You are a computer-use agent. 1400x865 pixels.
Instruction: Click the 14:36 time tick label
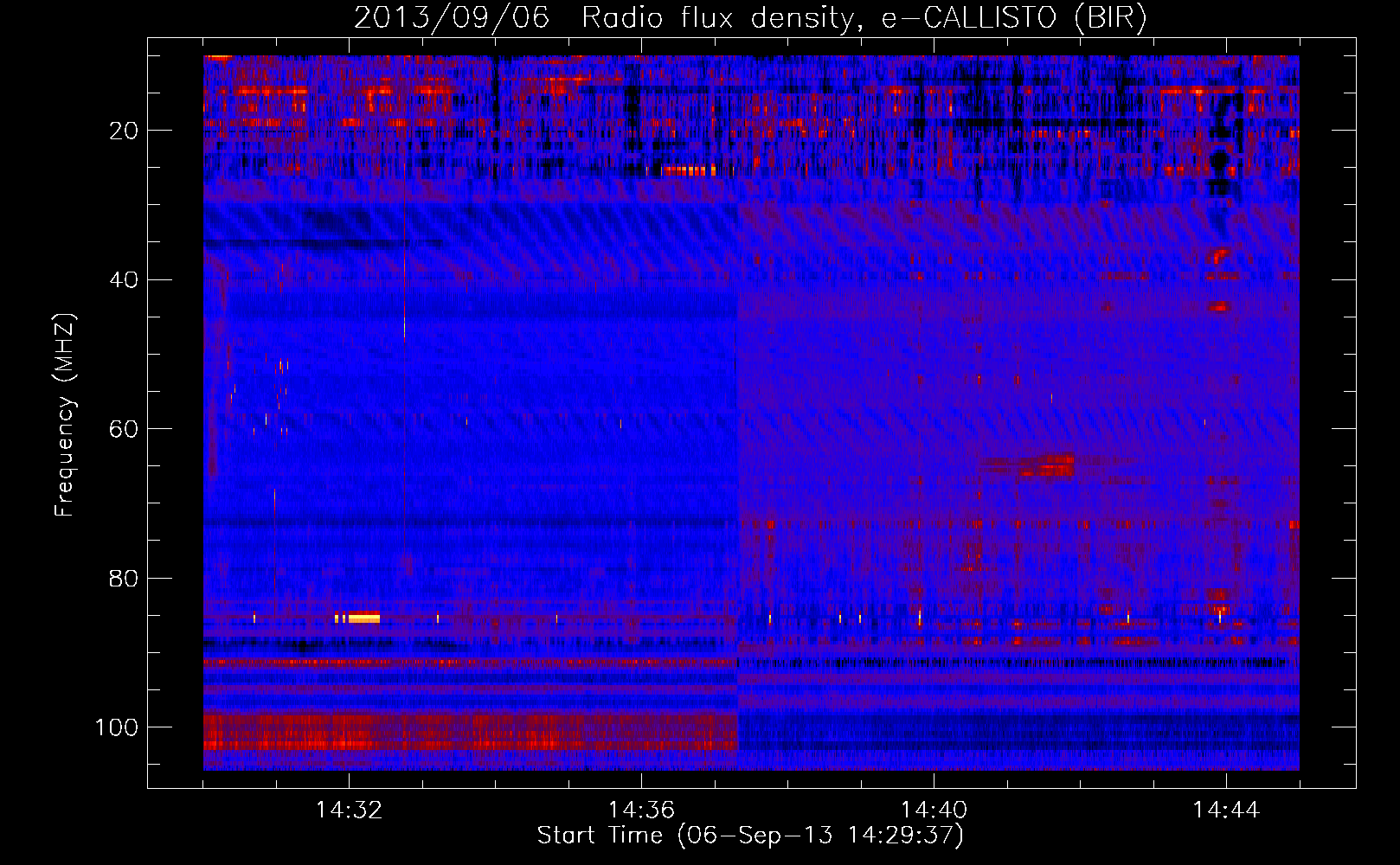(x=641, y=811)
